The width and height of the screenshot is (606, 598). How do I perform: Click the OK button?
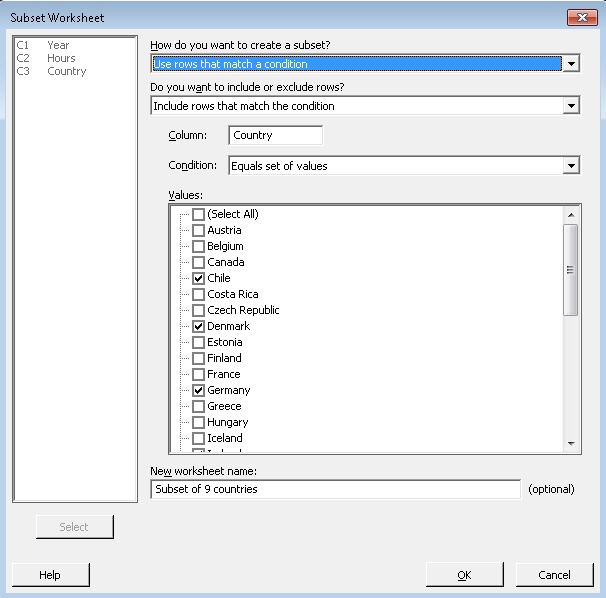coord(464,575)
